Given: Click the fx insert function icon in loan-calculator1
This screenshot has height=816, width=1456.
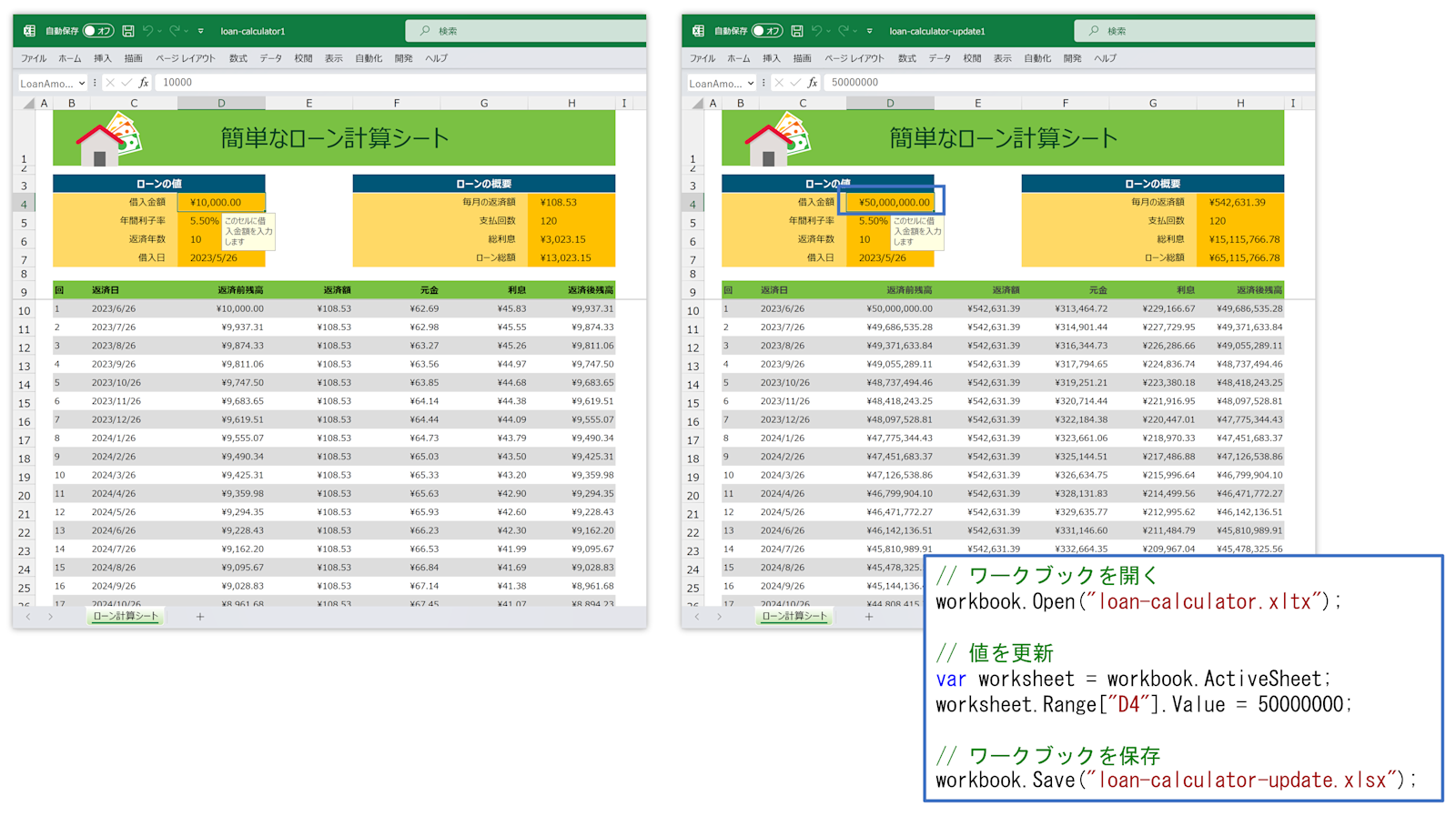Looking at the screenshot, I should 144,83.
